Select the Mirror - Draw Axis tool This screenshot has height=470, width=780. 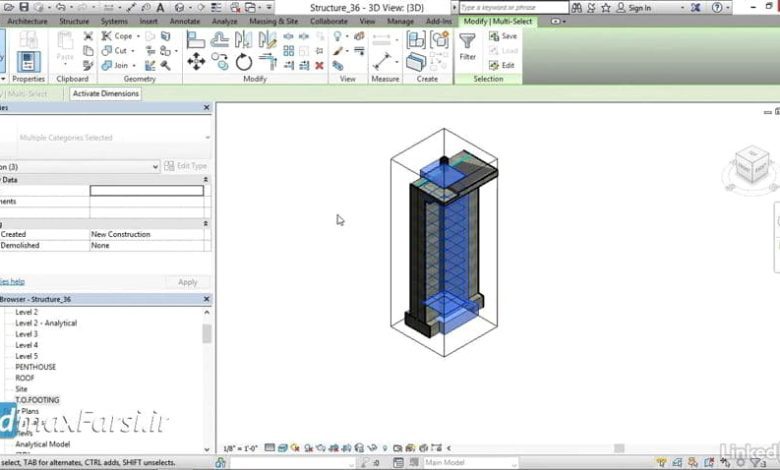pos(268,39)
